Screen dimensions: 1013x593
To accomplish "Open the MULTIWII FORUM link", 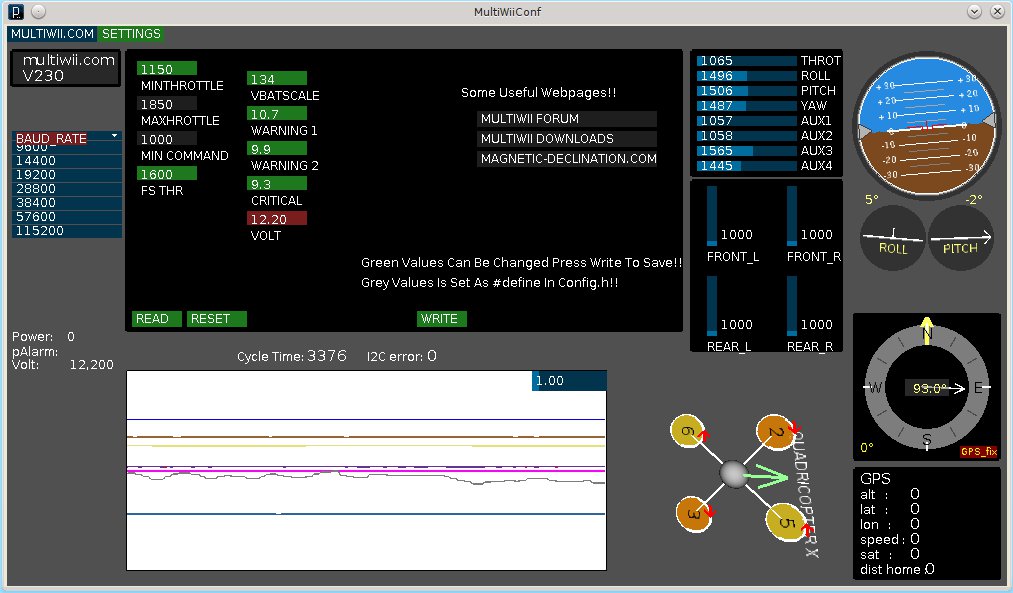I will pos(566,119).
